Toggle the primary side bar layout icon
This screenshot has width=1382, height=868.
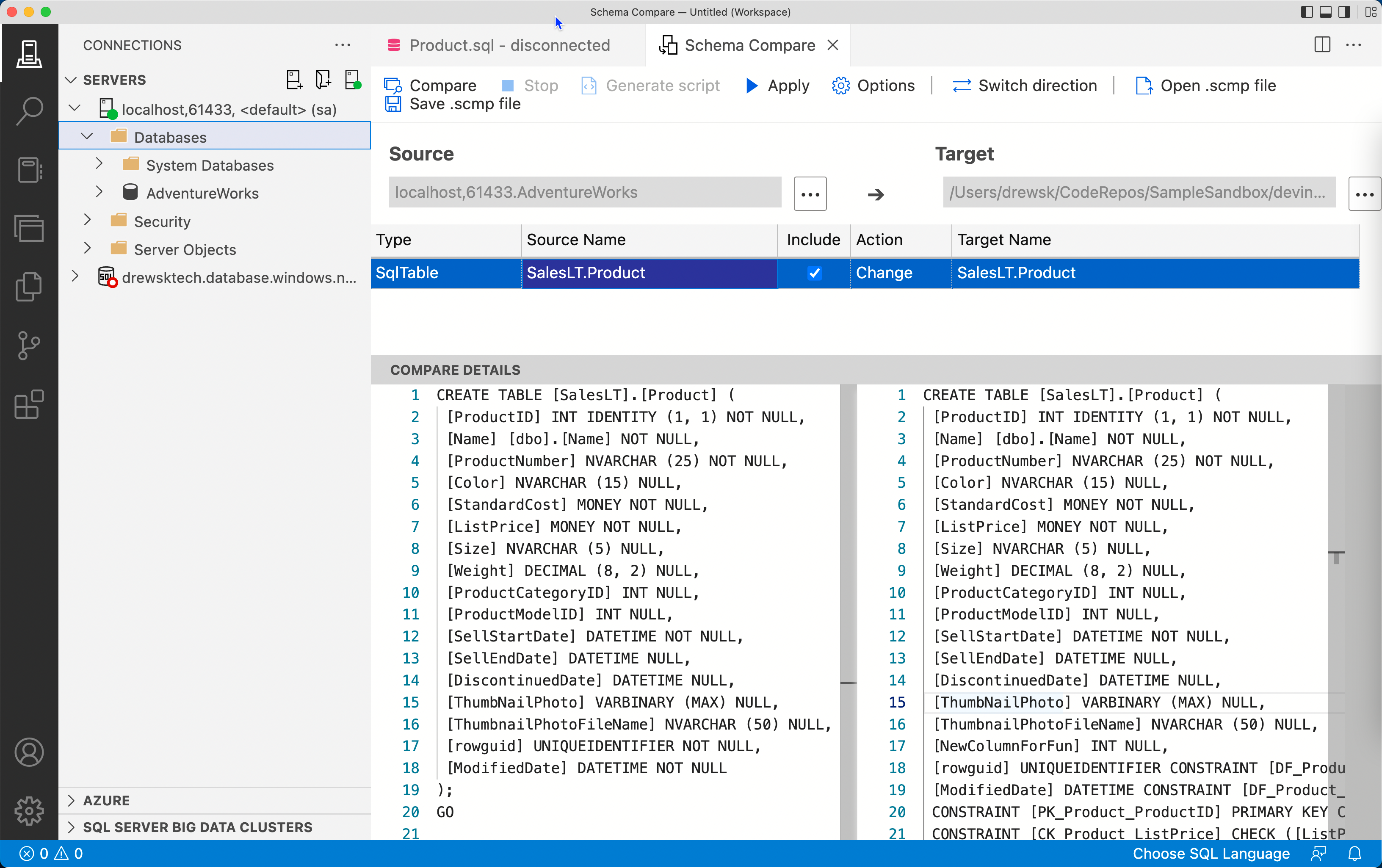coord(1307,12)
